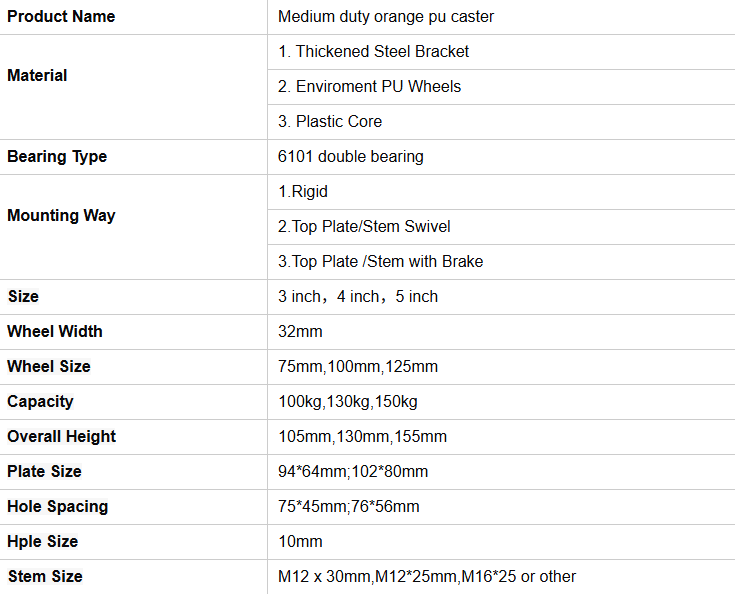Click the '3 inch, 4 inch, 5 inch' value
The height and width of the screenshot is (594, 735).
[358, 297]
